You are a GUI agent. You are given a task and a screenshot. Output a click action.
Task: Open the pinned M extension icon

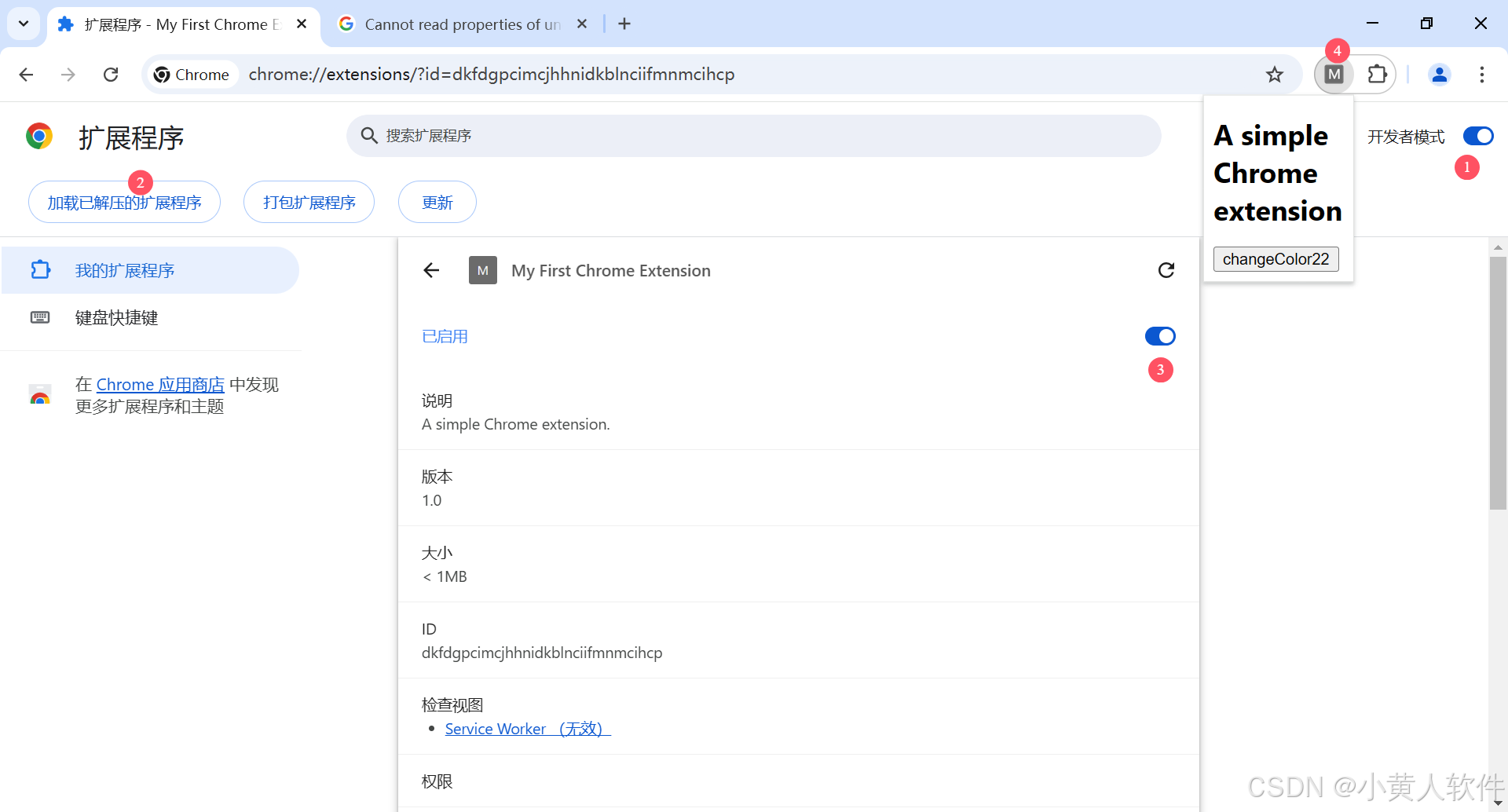1334,75
